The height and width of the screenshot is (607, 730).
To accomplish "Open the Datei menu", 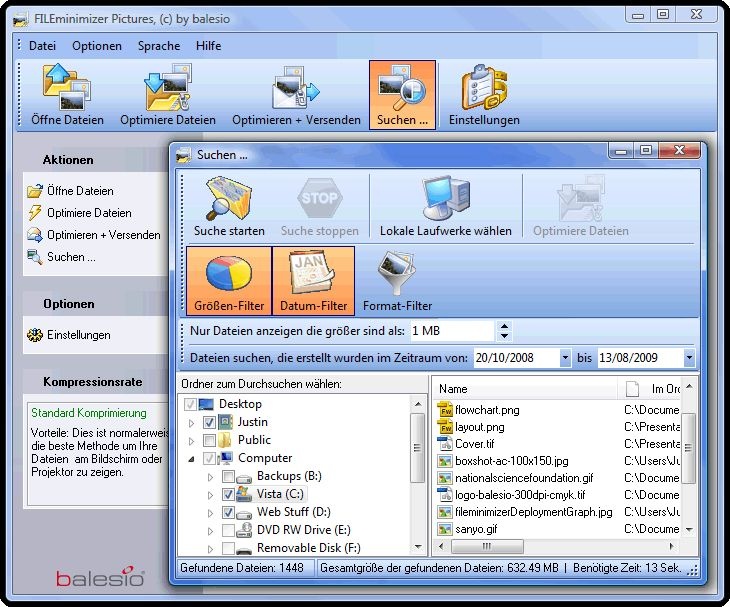I will (x=42, y=46).
